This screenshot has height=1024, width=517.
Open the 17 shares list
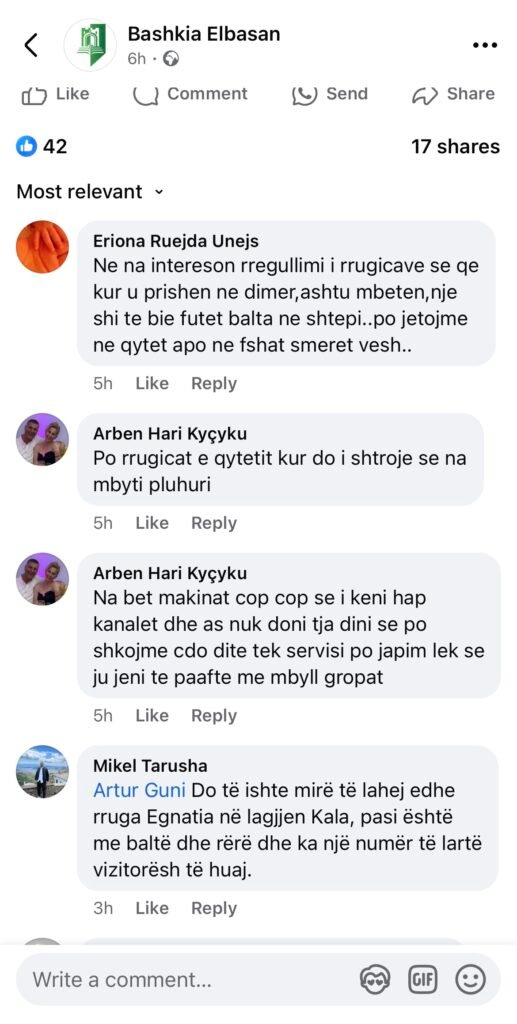455,146
